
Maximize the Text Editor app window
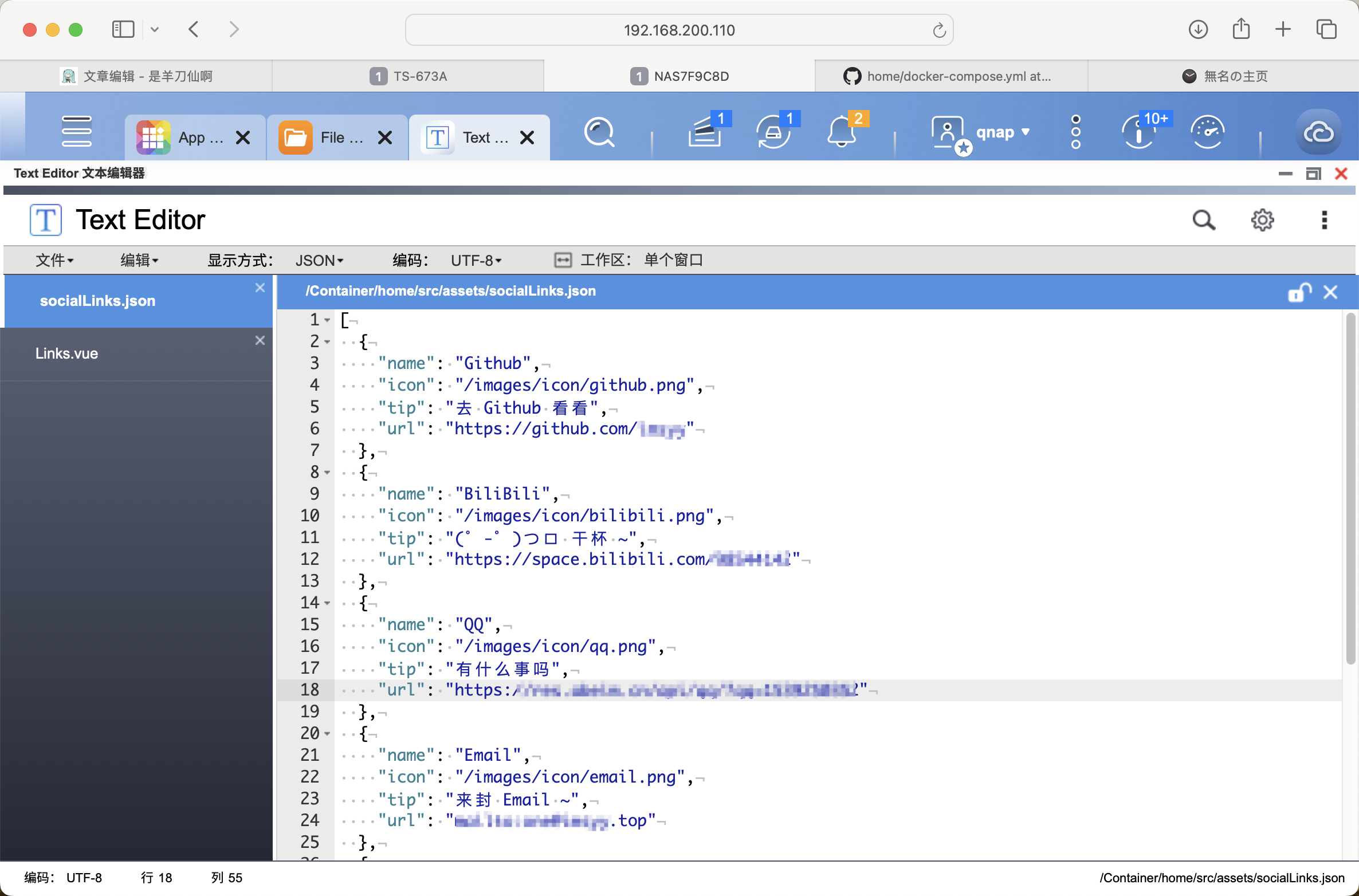click(1313, 174)
